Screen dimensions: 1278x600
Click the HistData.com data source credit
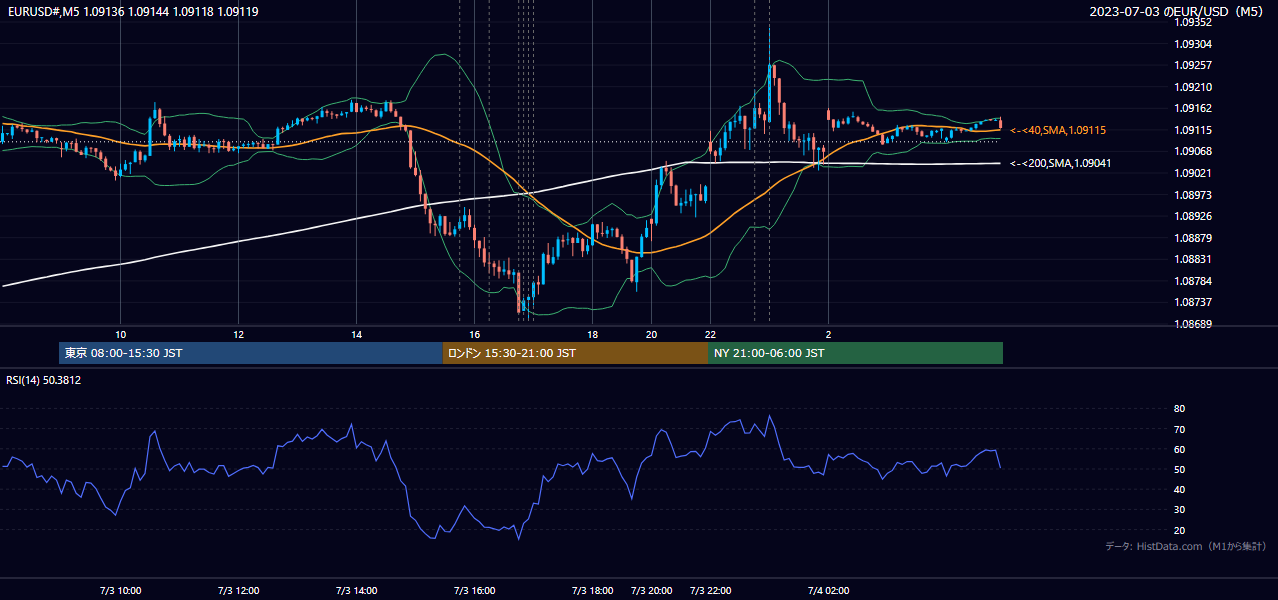point(1186,546)
